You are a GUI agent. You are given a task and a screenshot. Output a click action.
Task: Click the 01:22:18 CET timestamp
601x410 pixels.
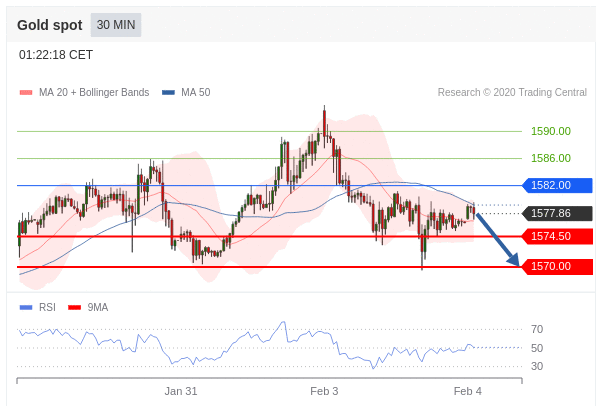click(x=56, y=55)
